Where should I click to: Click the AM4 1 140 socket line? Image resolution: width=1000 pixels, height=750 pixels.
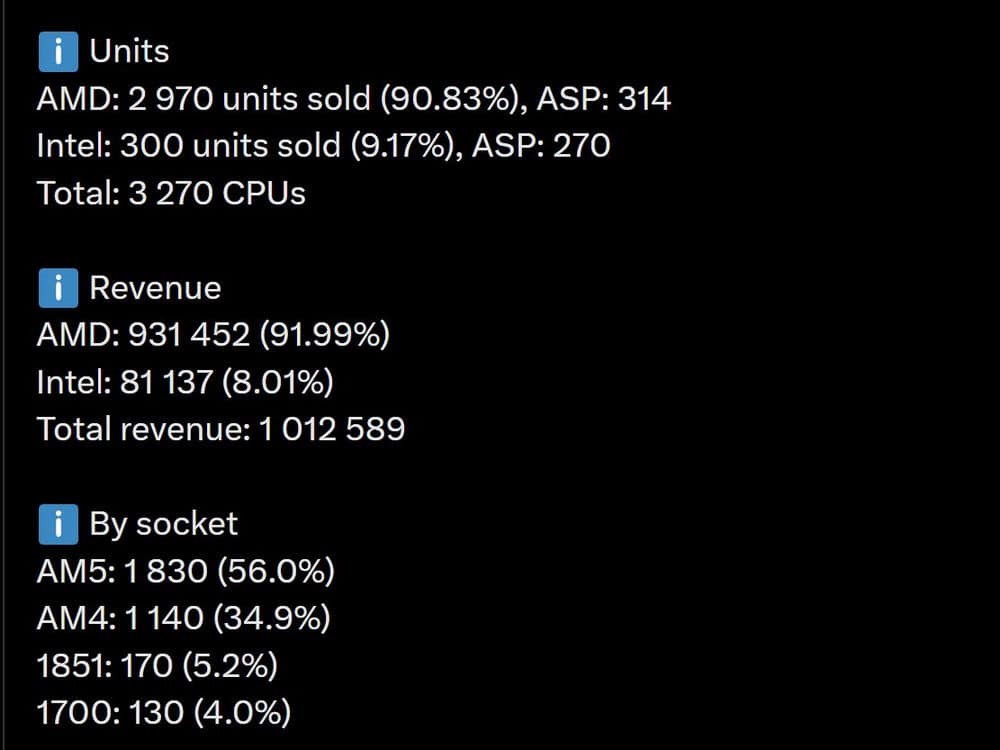point(184,618)
